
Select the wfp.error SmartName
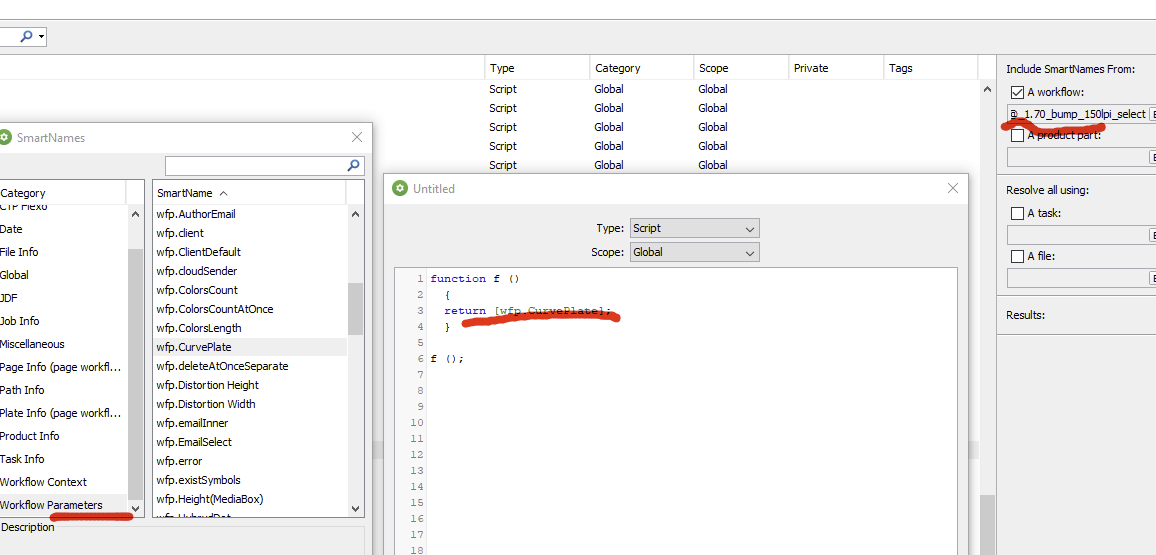pos(250,461)
